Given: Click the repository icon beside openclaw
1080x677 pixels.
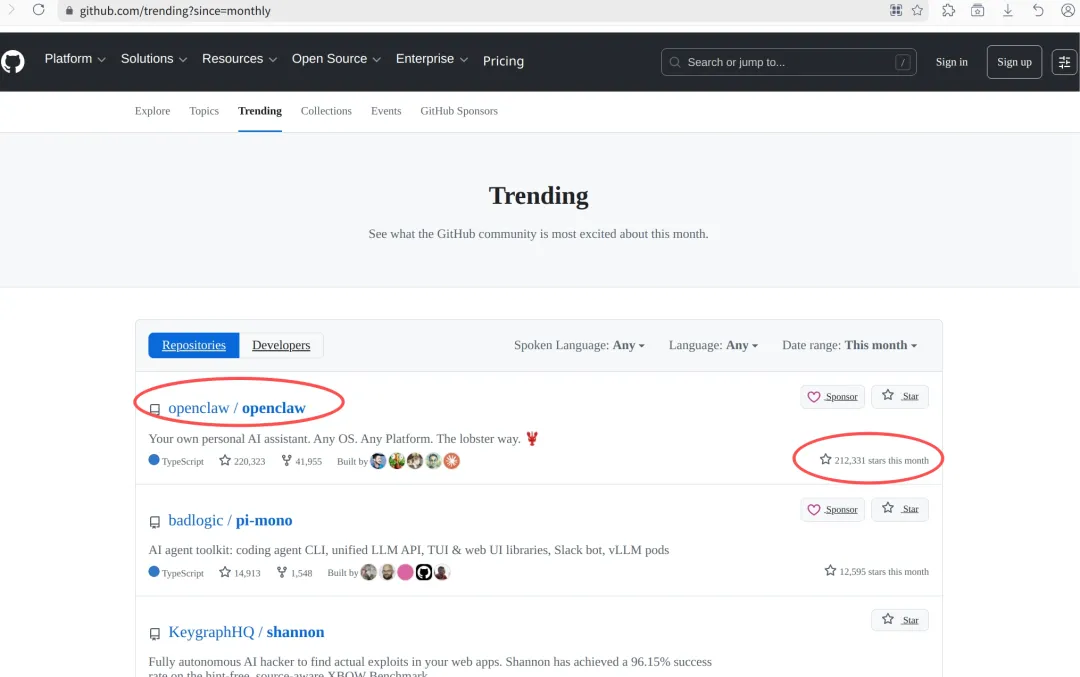Looking at the screenshot, I should click(155, 410).
